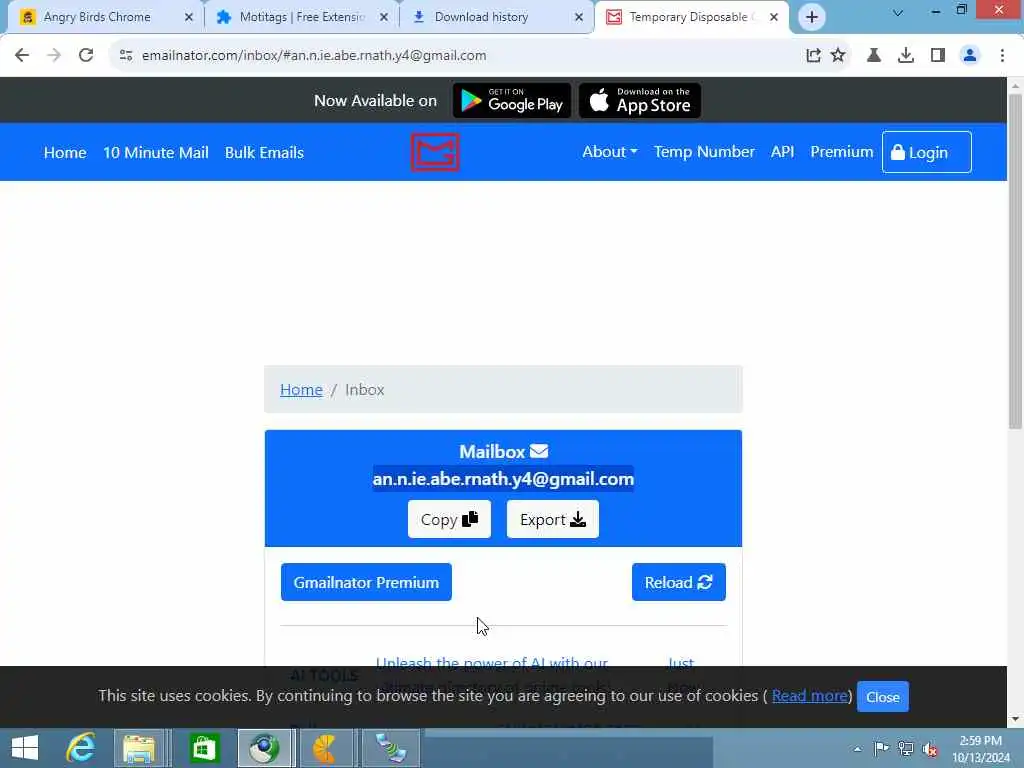Click the Login button
This screenshot has width=1024, height=768.
click(x=927, y=152)
